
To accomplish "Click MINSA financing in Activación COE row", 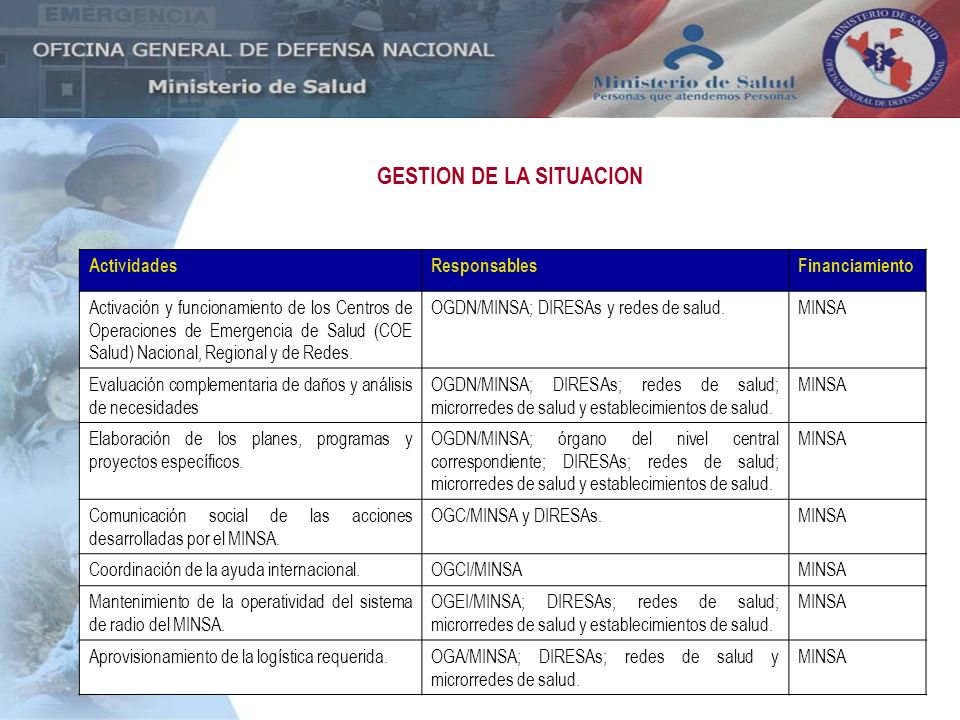I will 857,329.
